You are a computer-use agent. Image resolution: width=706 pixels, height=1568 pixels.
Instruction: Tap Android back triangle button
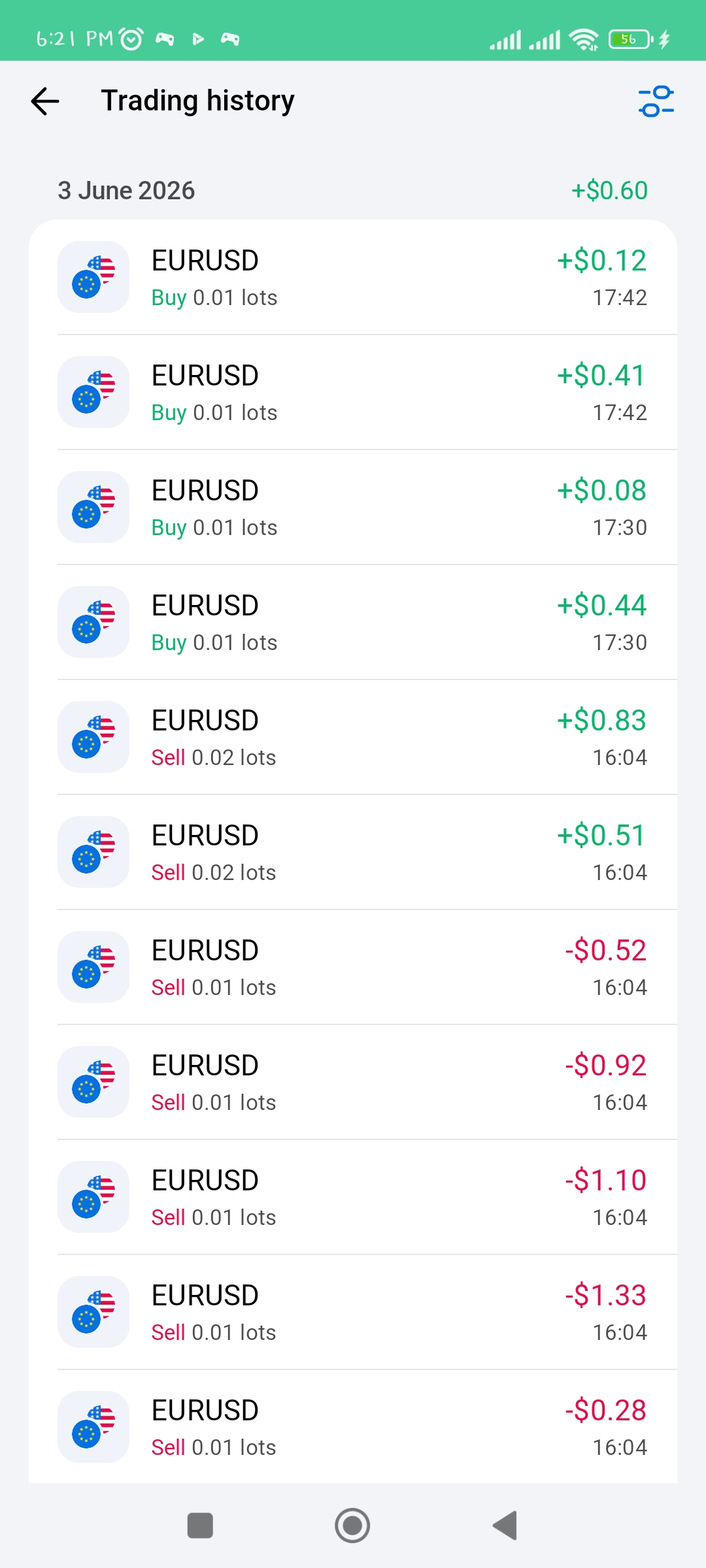coord(505,1526)
